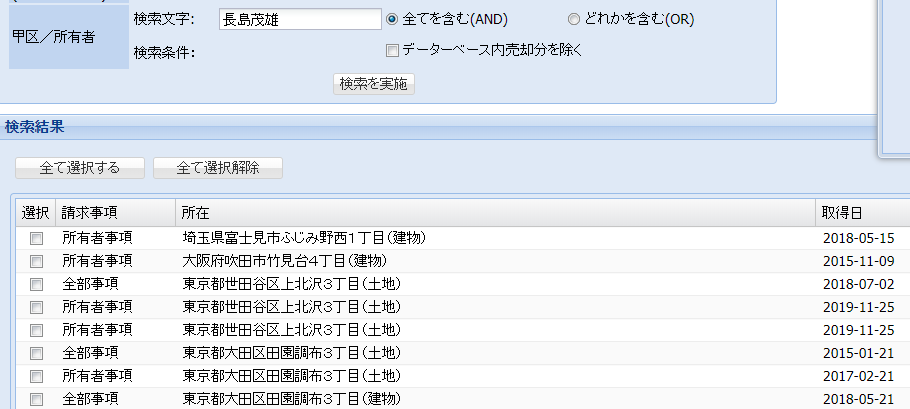This screenshot has width=910, height=409.
Task: Click the 全て選択する button
Action: 80,168
